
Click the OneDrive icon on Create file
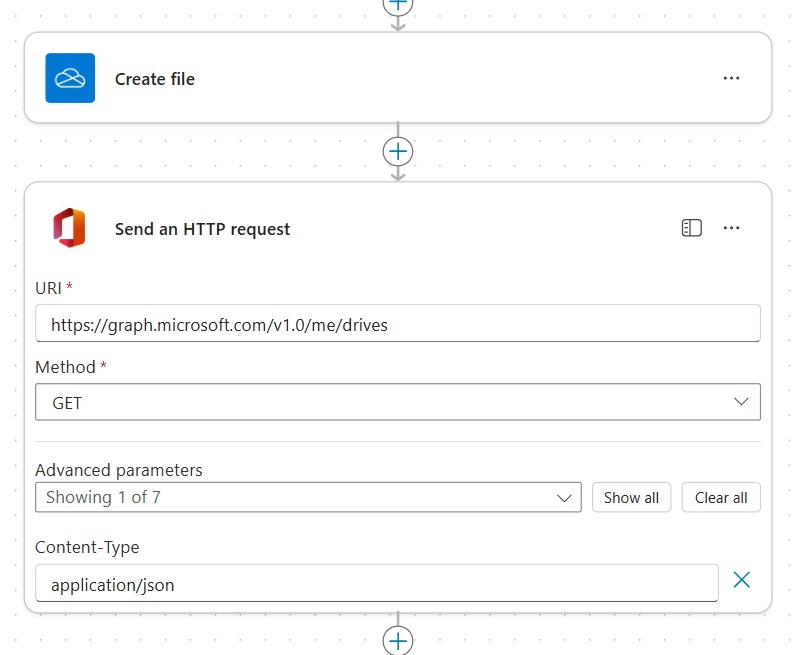tap(70, 78)
